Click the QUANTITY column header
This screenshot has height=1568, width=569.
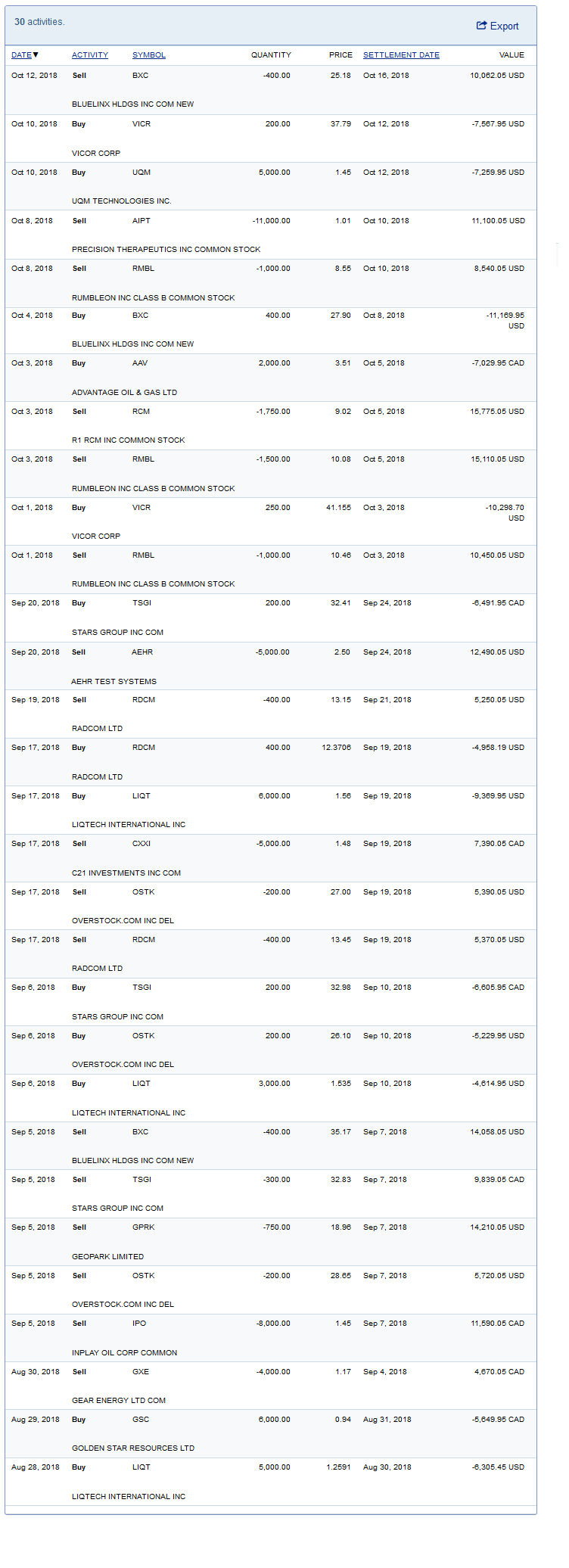[271, 55]
